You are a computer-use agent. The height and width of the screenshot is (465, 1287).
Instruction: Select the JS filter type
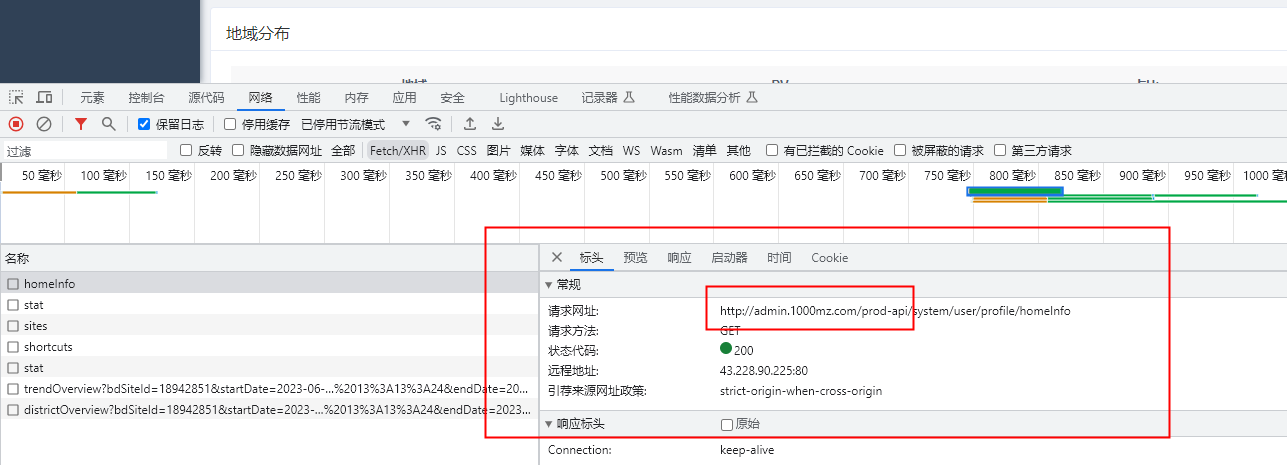tap(441, 151)
